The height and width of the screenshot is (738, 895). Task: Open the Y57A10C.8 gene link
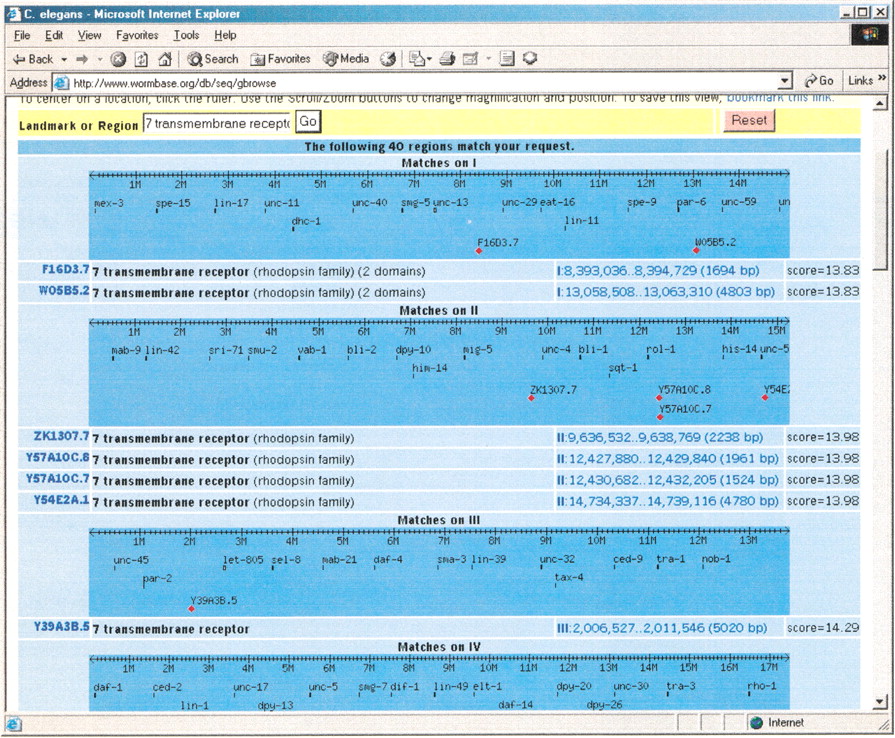click(58, 458)
